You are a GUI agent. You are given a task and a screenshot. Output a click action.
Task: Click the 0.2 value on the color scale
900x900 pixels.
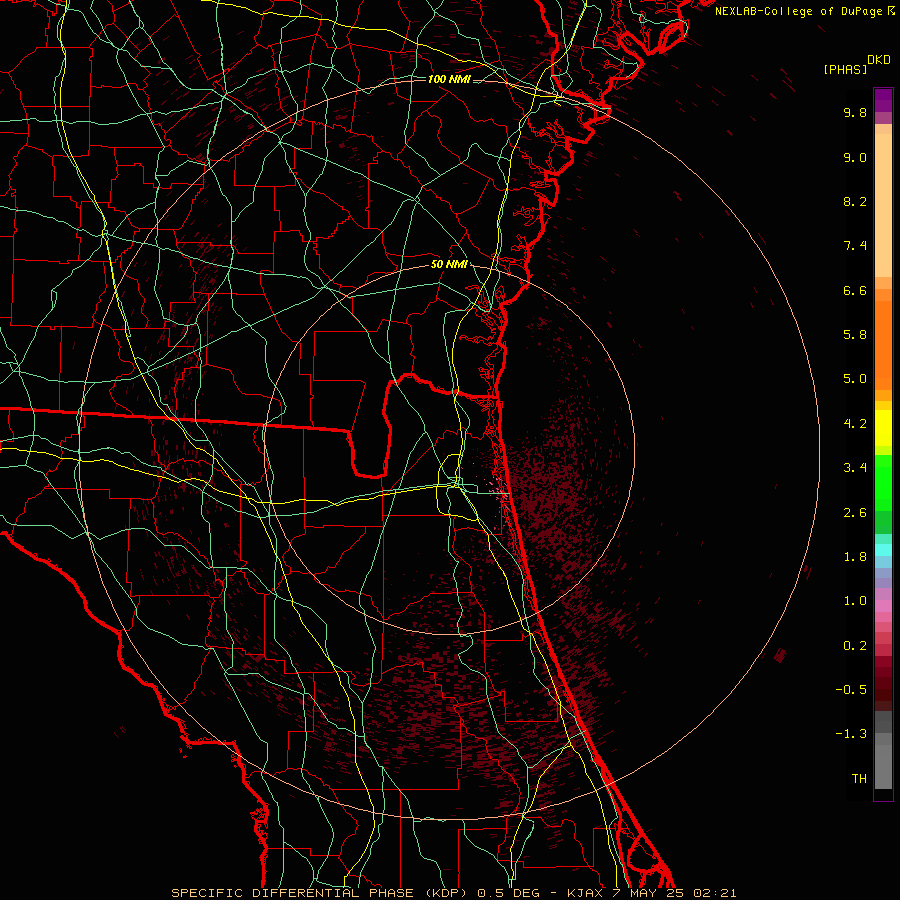[855, 646]
